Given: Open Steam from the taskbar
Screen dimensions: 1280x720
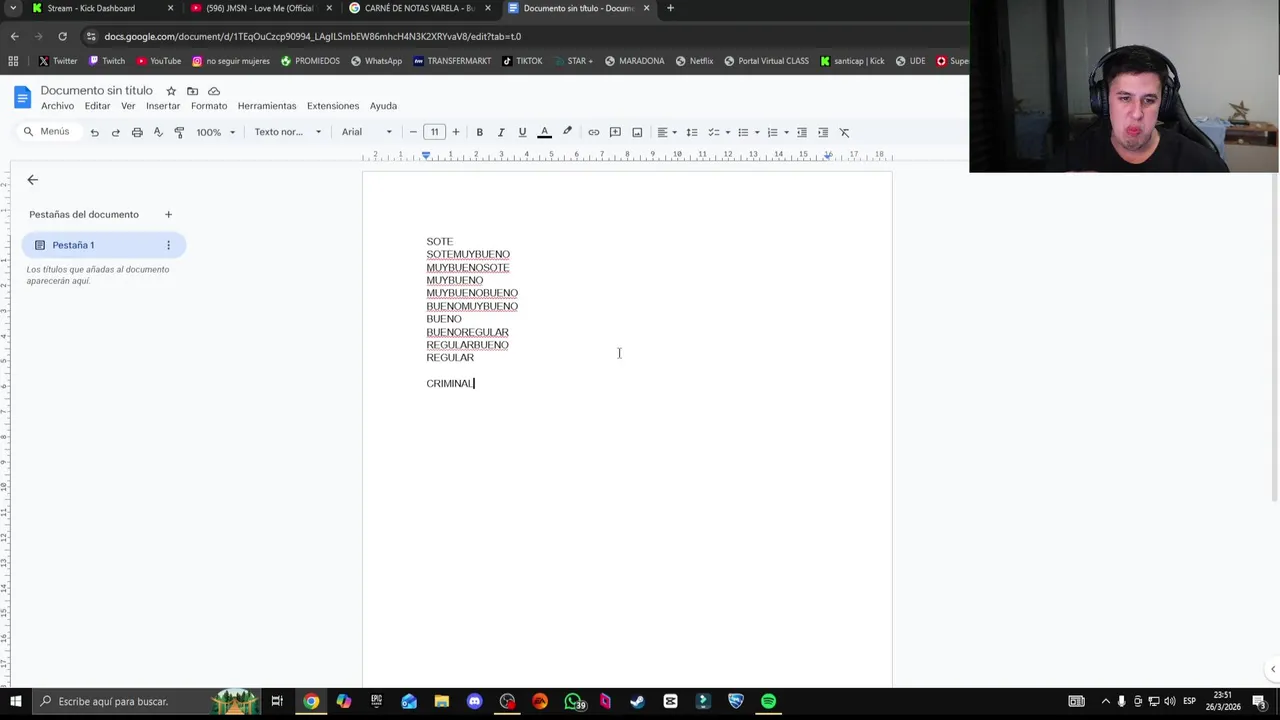Looking at the screenshot, I should 637,701.
